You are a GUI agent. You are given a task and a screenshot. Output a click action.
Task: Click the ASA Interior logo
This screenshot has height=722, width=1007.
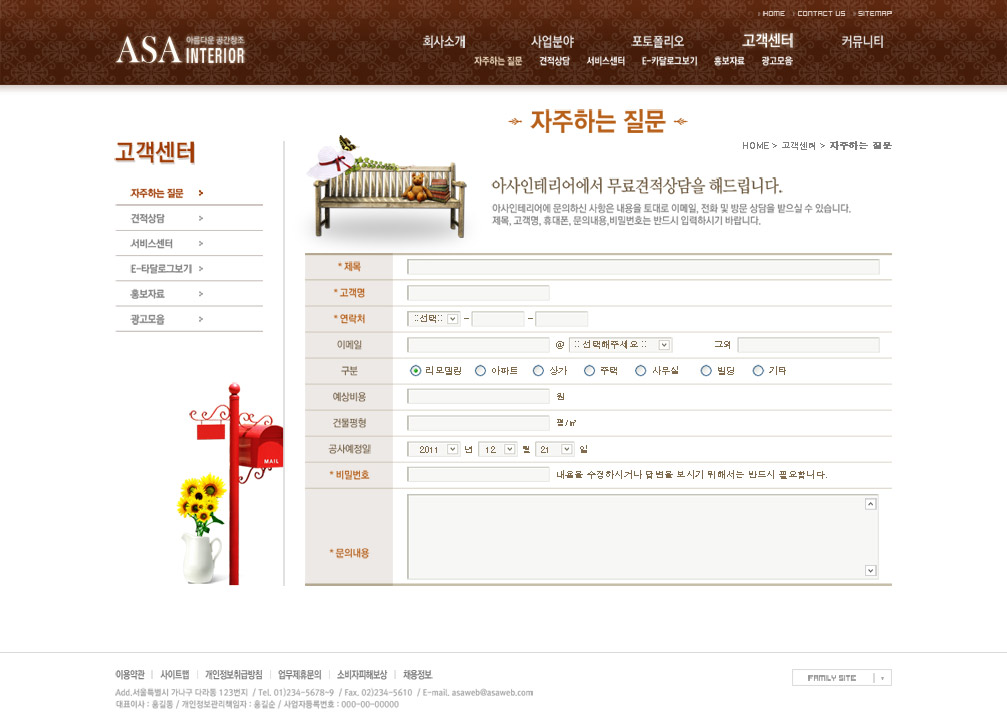tap(180, 49)
